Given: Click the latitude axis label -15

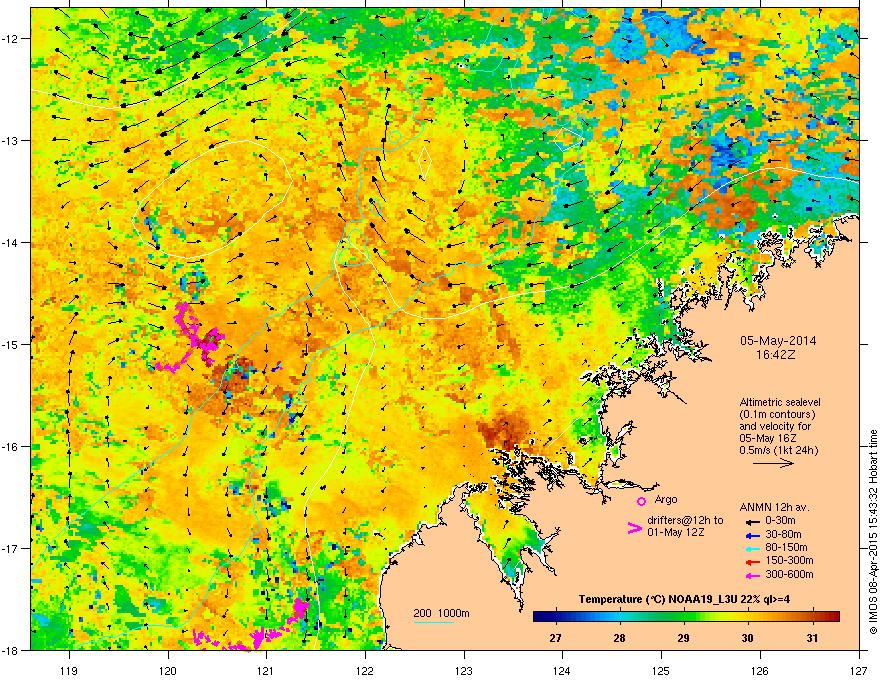Looking at the screenshot, I should tap(10, 344).
